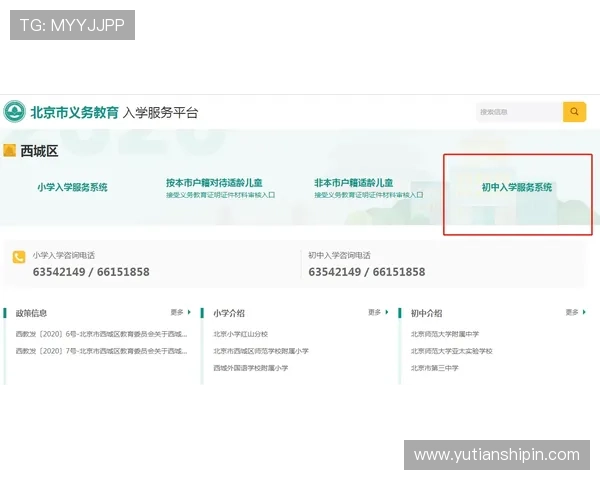Open policy document 西教发〔2020〕7号

pyautogui.click(x=101, y=351)
